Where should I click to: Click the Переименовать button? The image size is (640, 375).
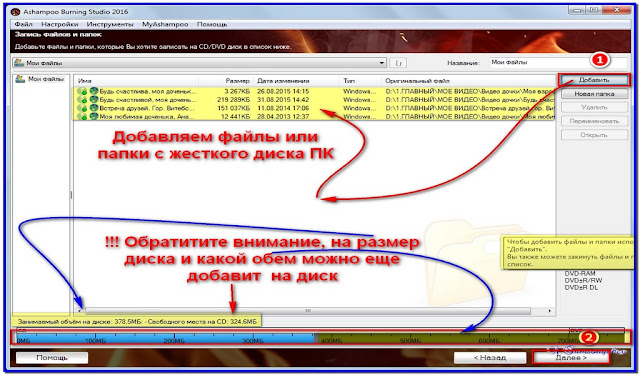(594, 121)
